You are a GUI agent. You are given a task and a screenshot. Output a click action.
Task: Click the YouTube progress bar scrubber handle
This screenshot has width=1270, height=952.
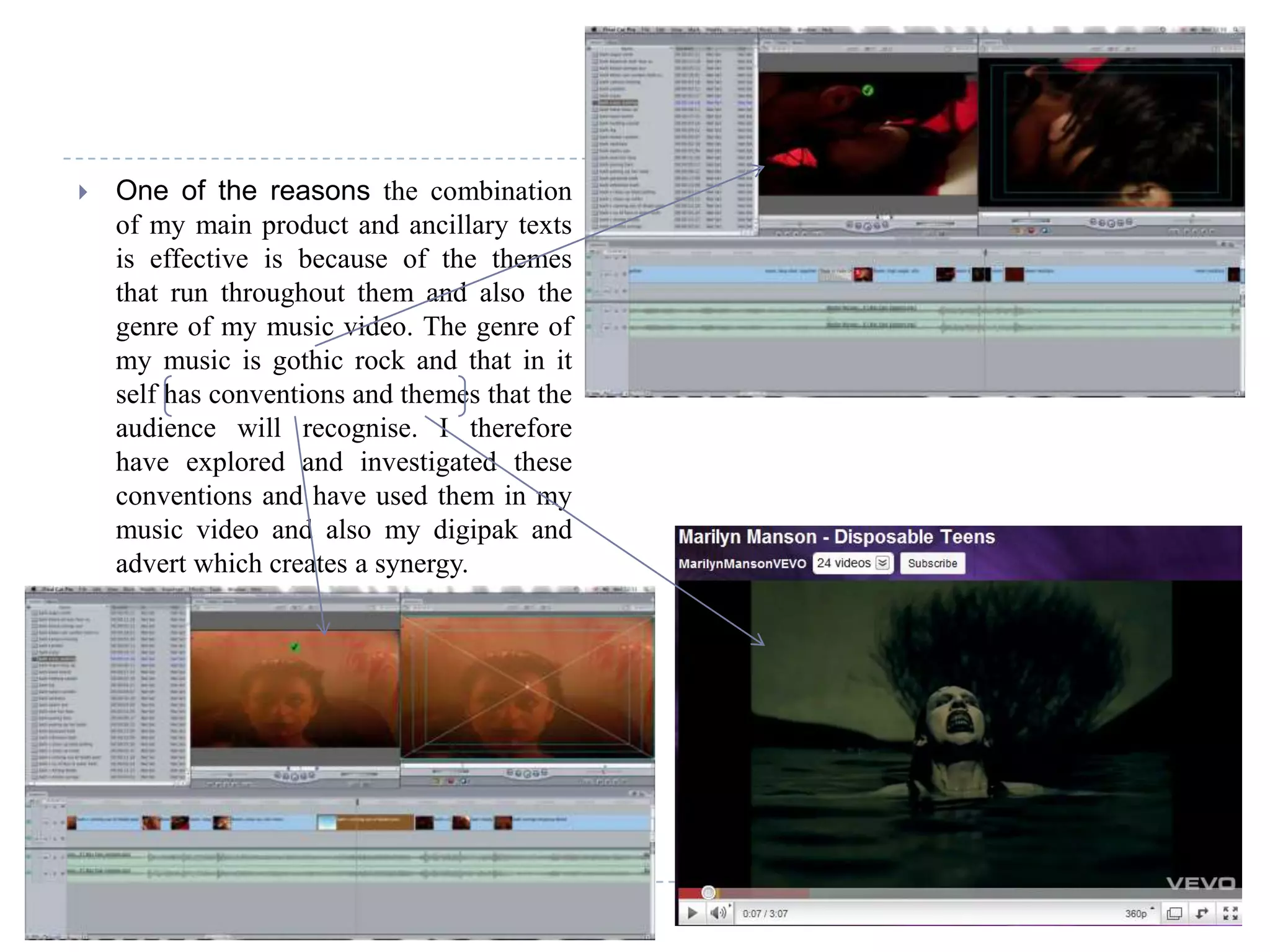[x=708, y=892]
